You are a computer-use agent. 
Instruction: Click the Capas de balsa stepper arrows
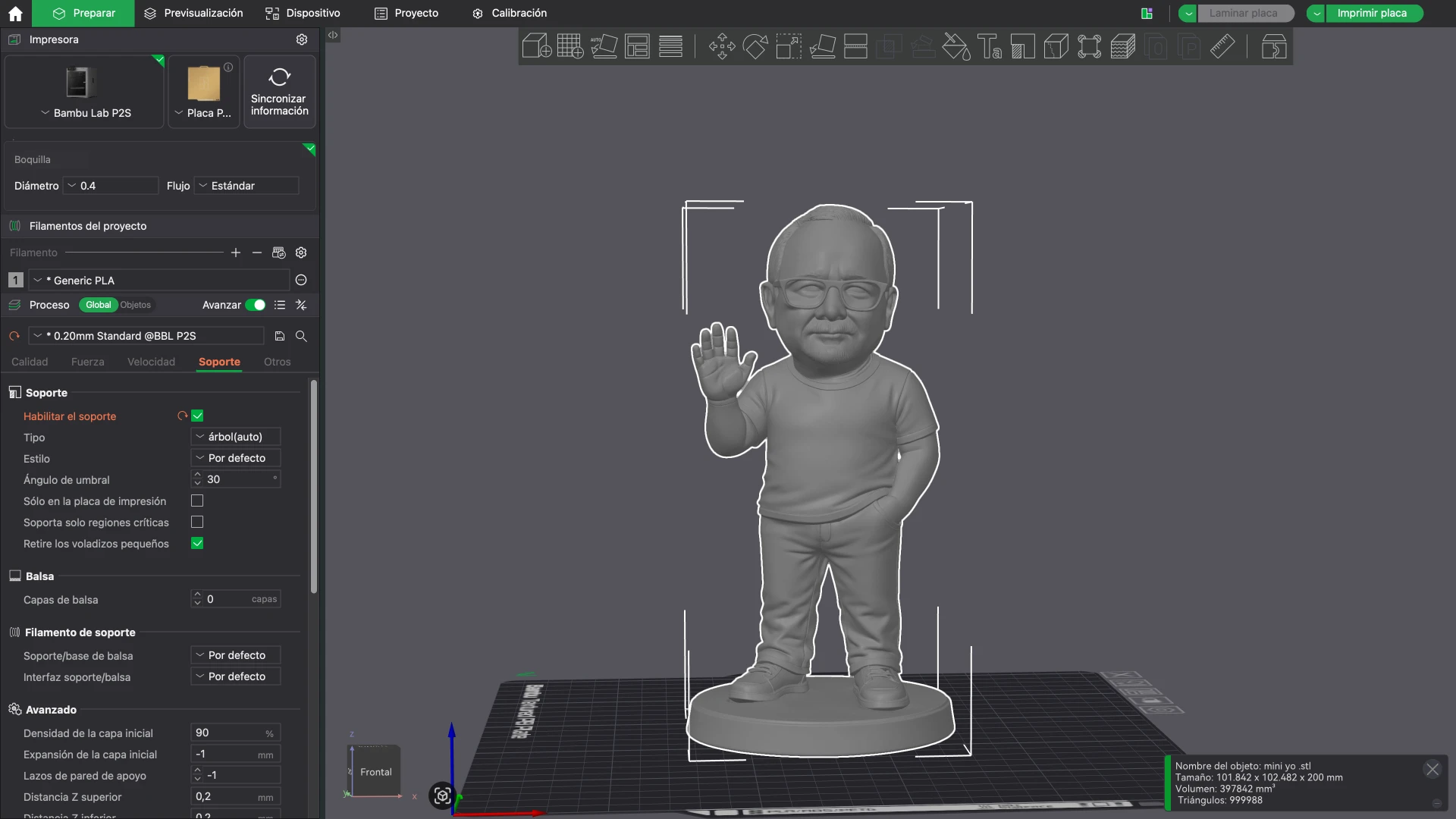pyautogui.click(x=198, y=599)
